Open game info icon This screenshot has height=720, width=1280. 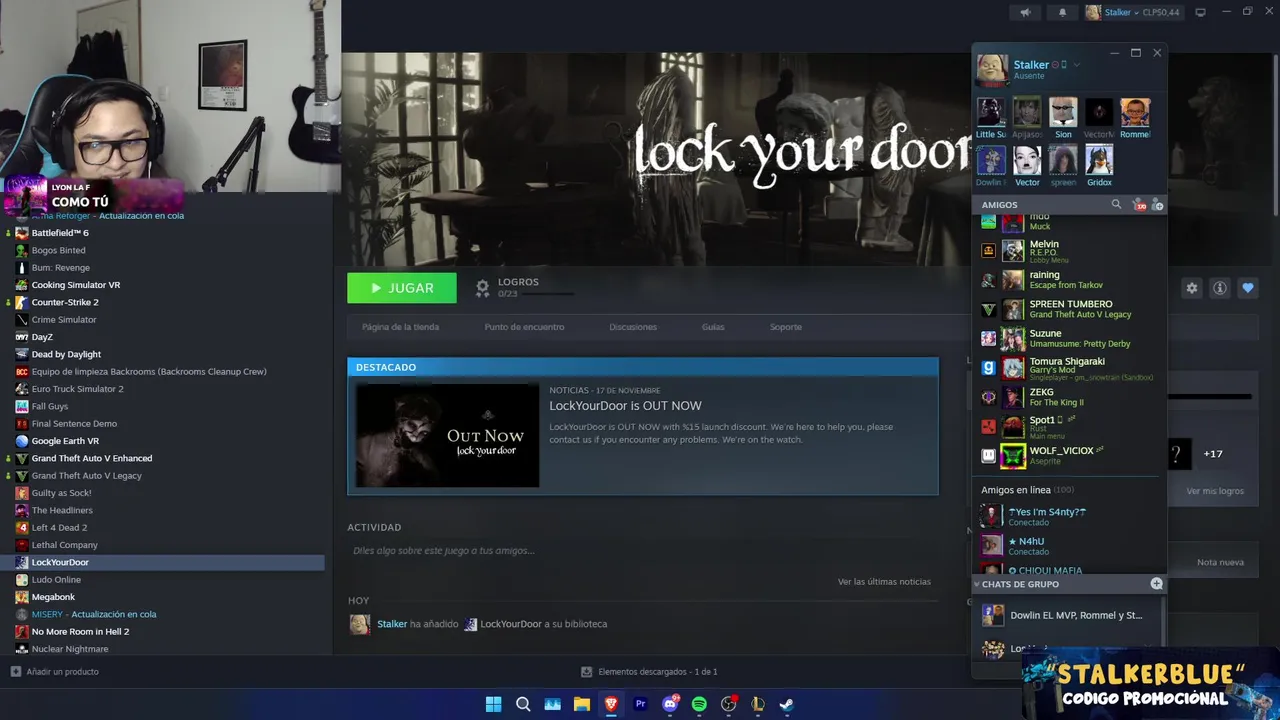pos(1220,288)
